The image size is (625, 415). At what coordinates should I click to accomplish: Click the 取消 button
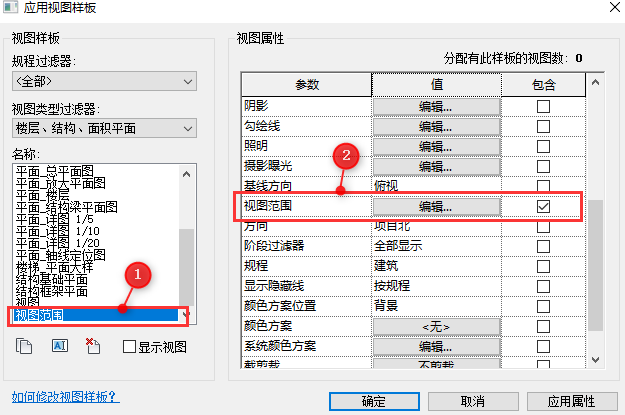point(473,401)
